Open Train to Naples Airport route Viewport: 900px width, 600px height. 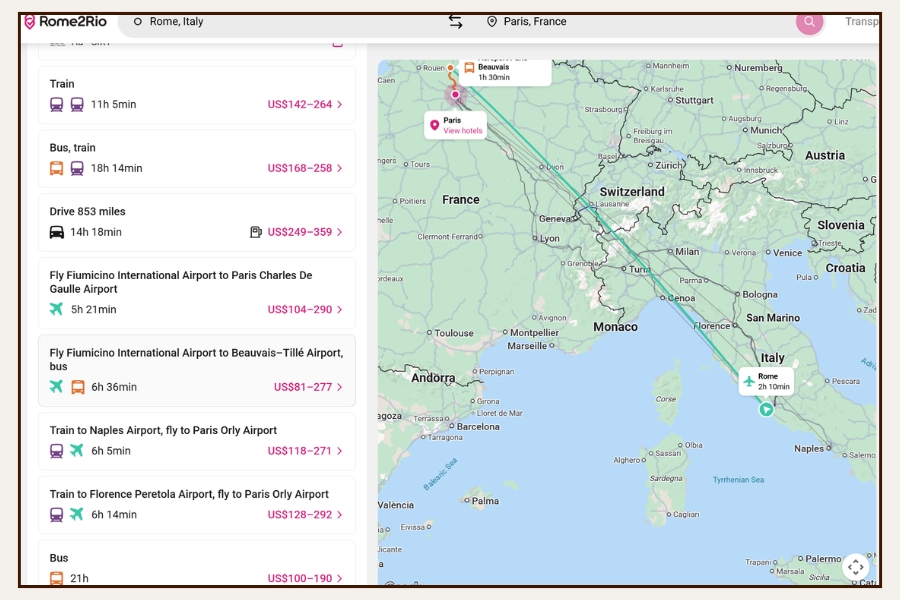[x=197, y=441]
